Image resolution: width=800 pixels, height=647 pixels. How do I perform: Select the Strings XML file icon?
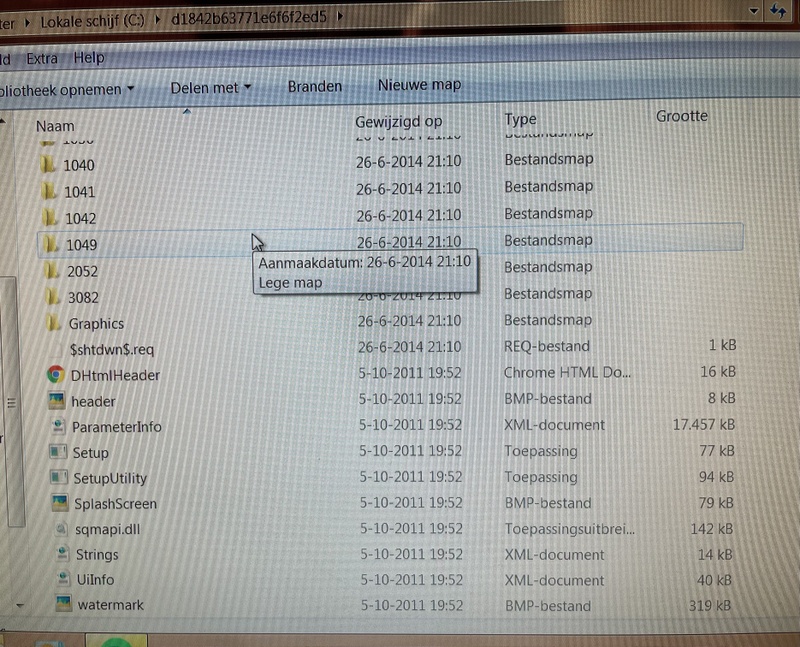(63, 554)
